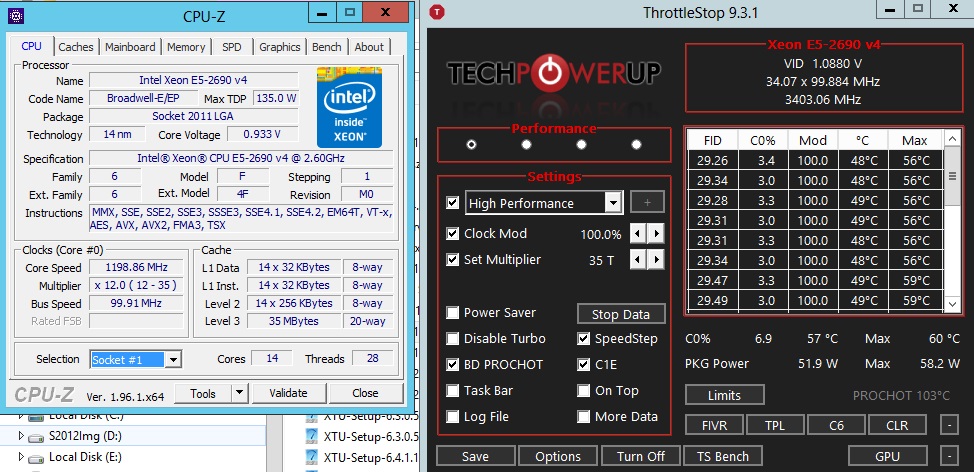
Task: Increase Set Multiplier with the right arrow
Action: [x=655, y=260]
